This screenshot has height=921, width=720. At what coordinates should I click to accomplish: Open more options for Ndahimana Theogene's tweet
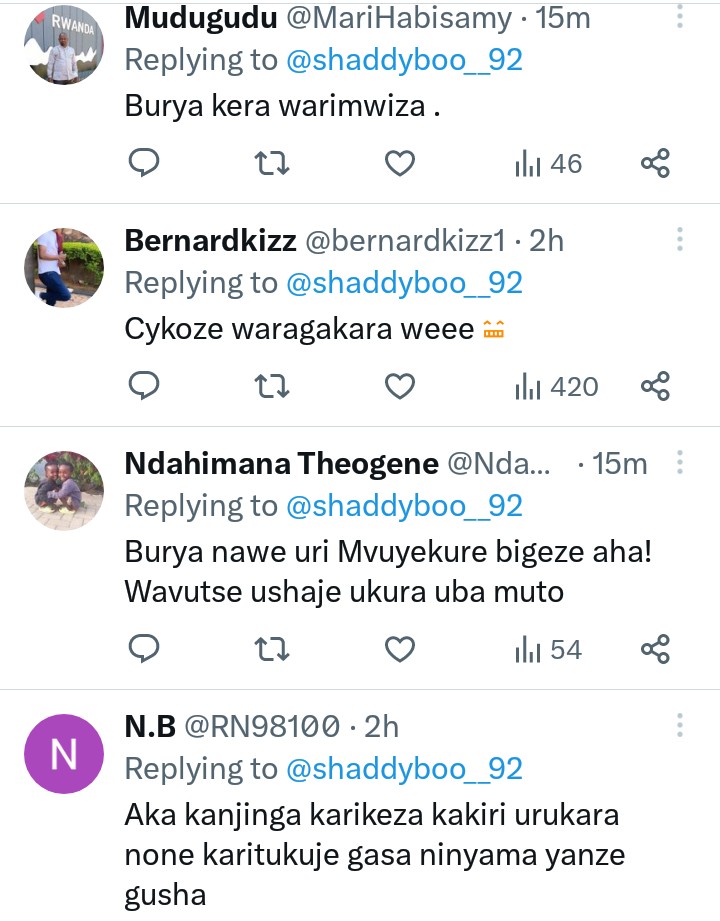(x=680, y=463)
